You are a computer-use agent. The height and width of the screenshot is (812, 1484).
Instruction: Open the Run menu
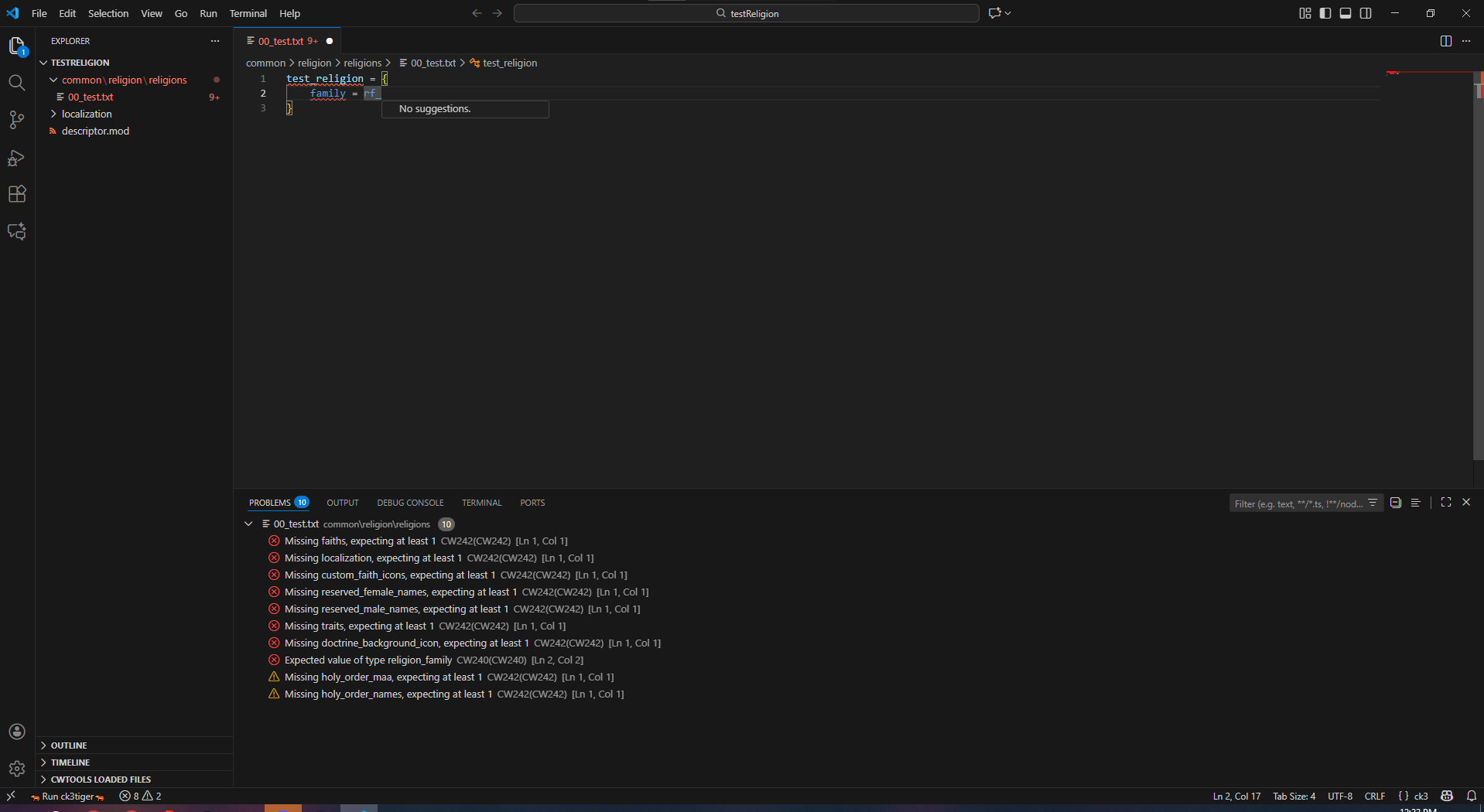tap(208, 13)
